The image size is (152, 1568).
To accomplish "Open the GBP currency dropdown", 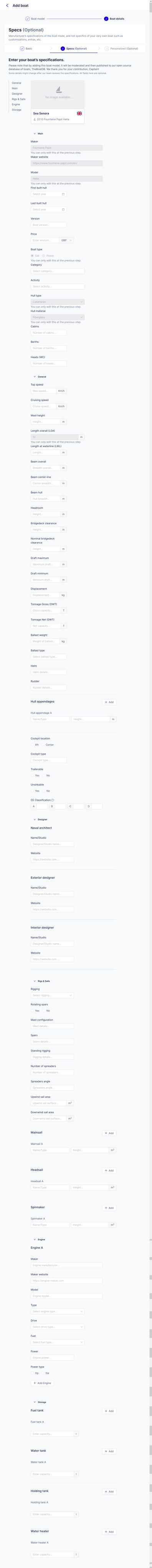I will click(66, 240).
